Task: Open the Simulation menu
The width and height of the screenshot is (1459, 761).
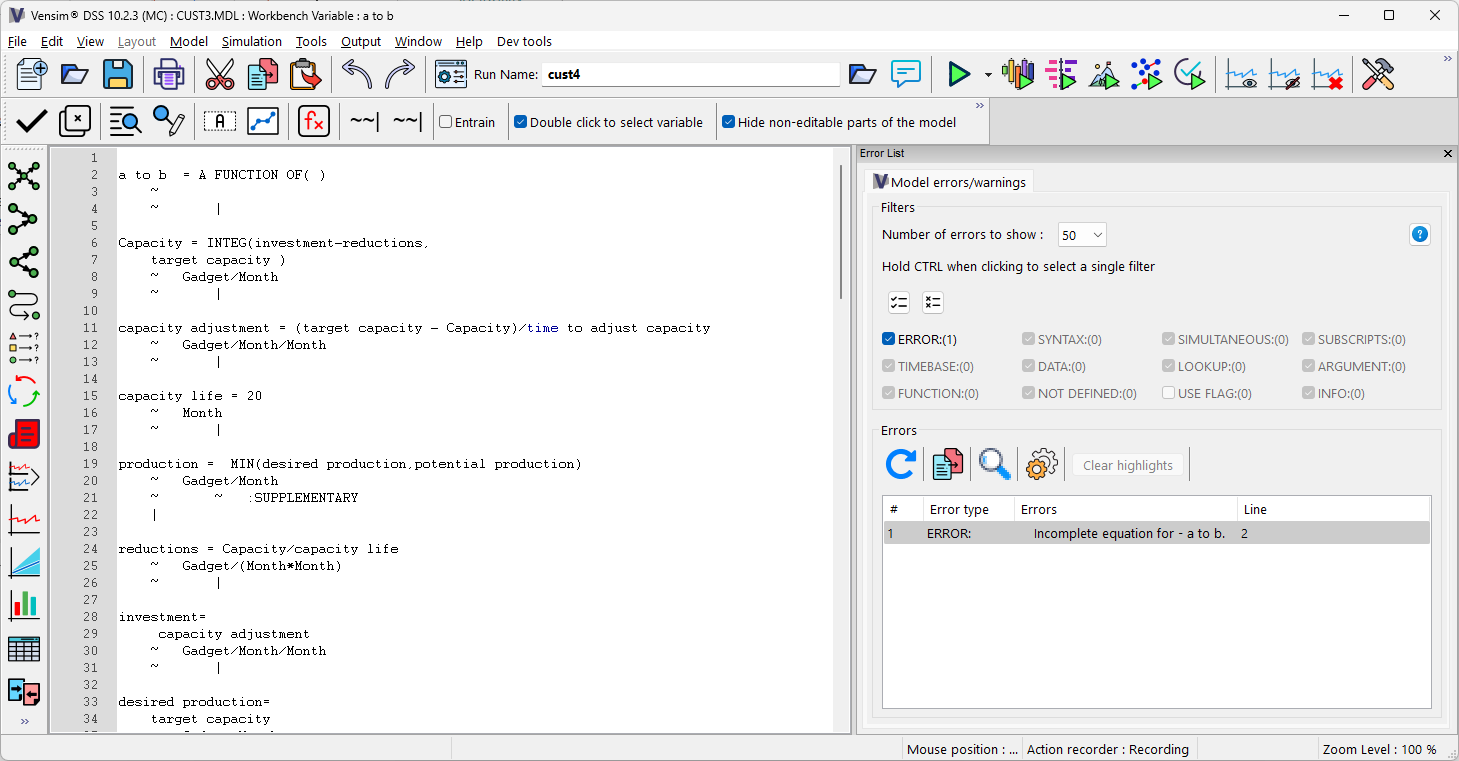Action: (251, 41)
